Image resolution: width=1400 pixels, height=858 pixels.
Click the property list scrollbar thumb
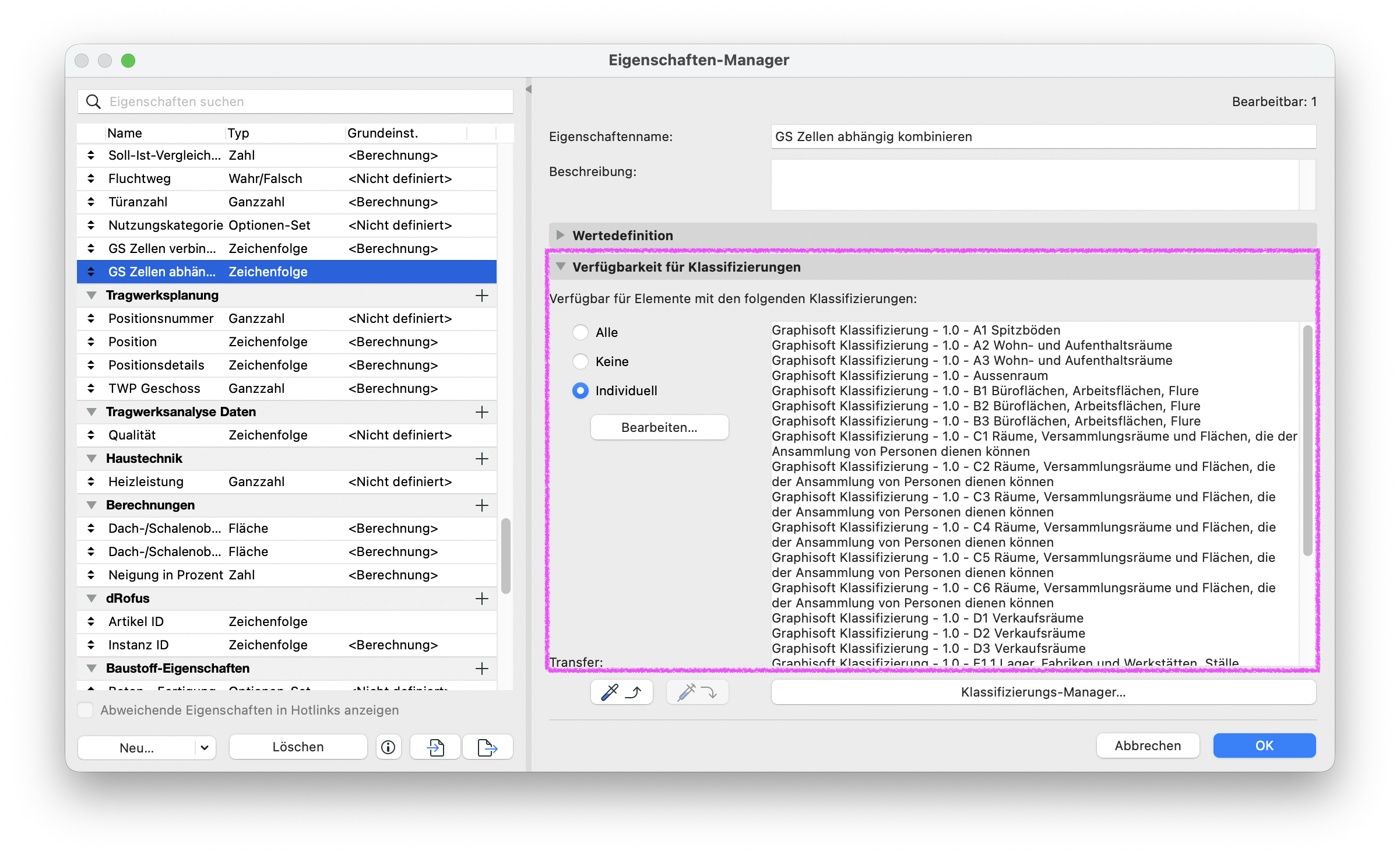(x=506, y=555)
